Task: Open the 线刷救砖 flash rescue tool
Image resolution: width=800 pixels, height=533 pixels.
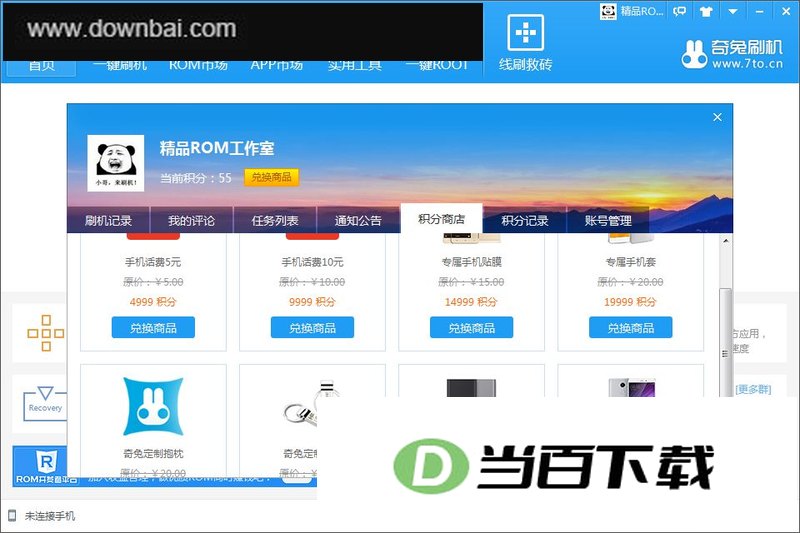Action: point(526,43)
